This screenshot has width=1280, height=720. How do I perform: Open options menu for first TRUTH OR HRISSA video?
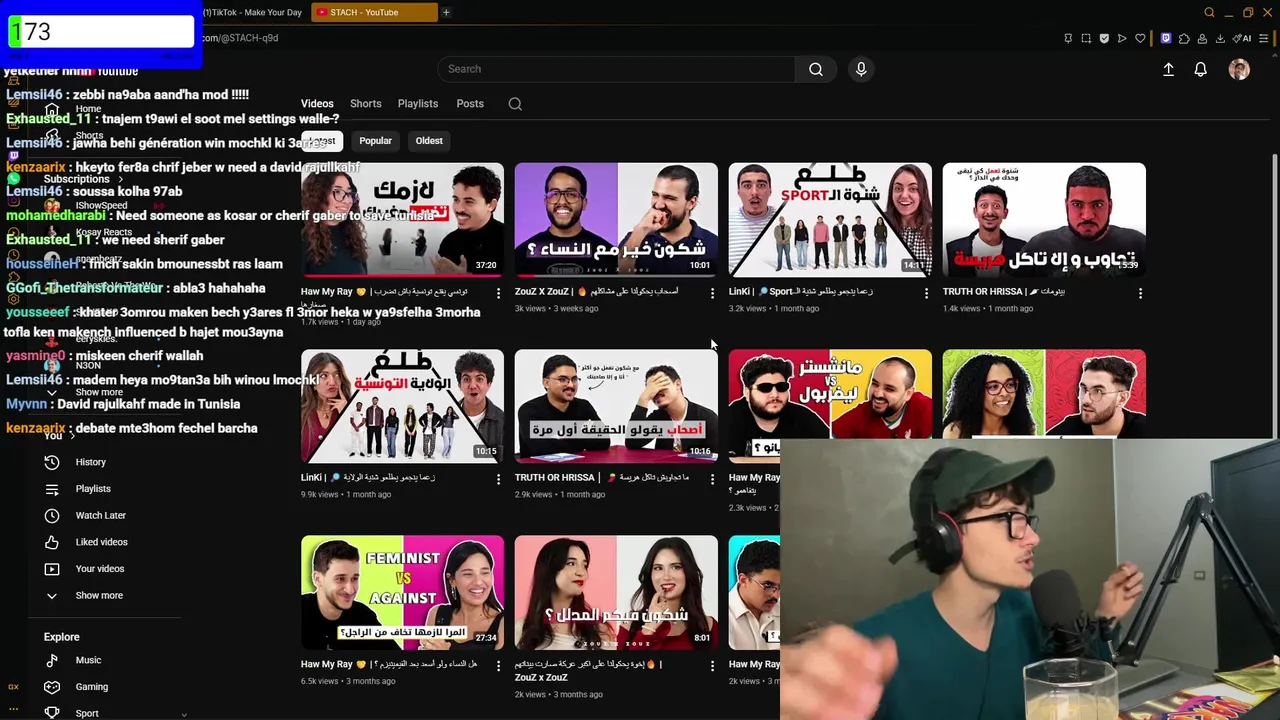tap(1140, 293)
